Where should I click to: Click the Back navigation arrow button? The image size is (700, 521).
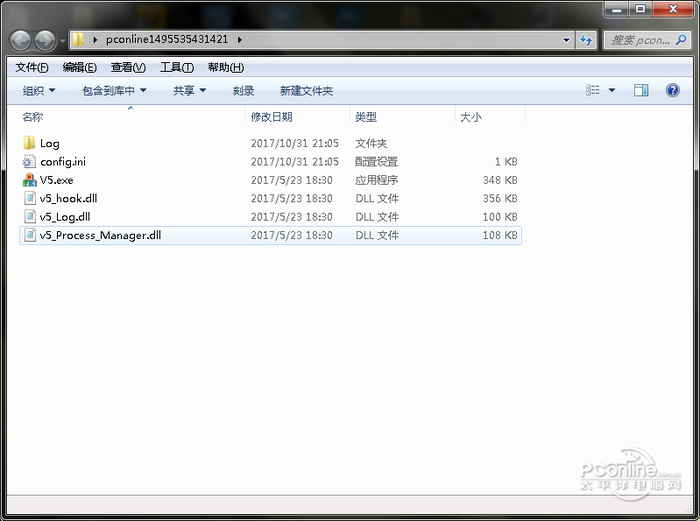21,41
